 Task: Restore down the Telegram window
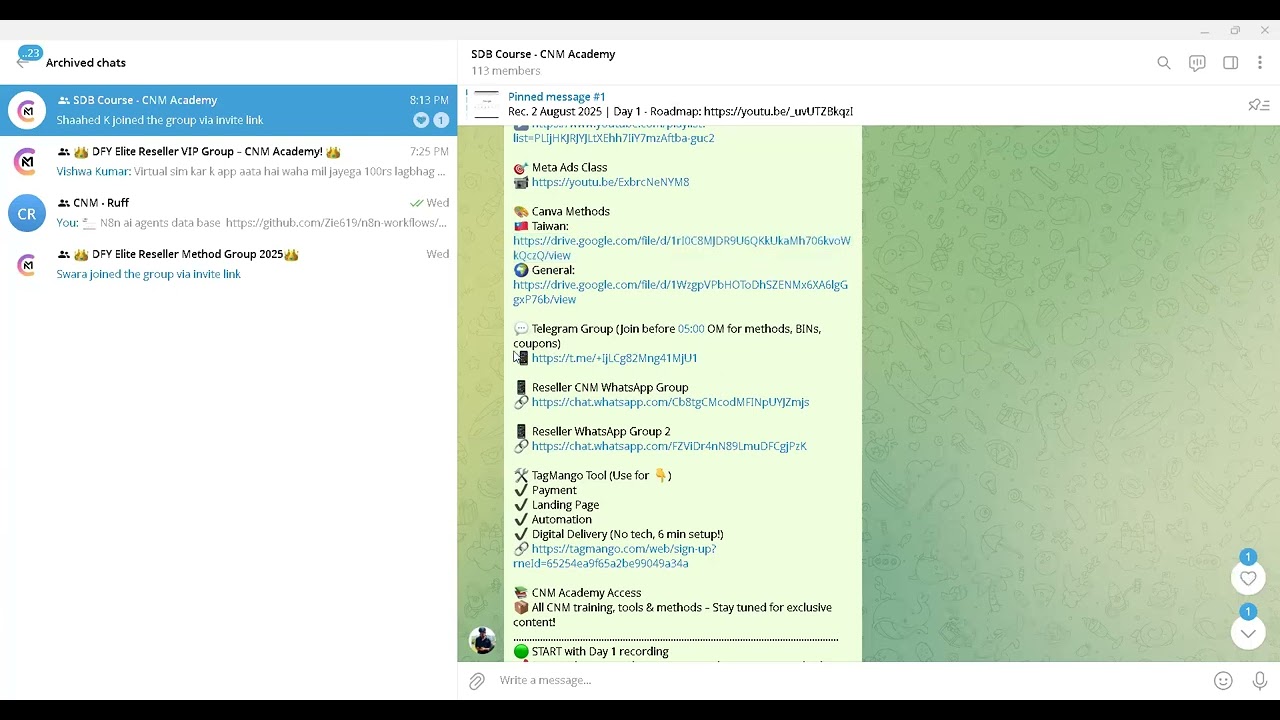[x=1235, y=31]
